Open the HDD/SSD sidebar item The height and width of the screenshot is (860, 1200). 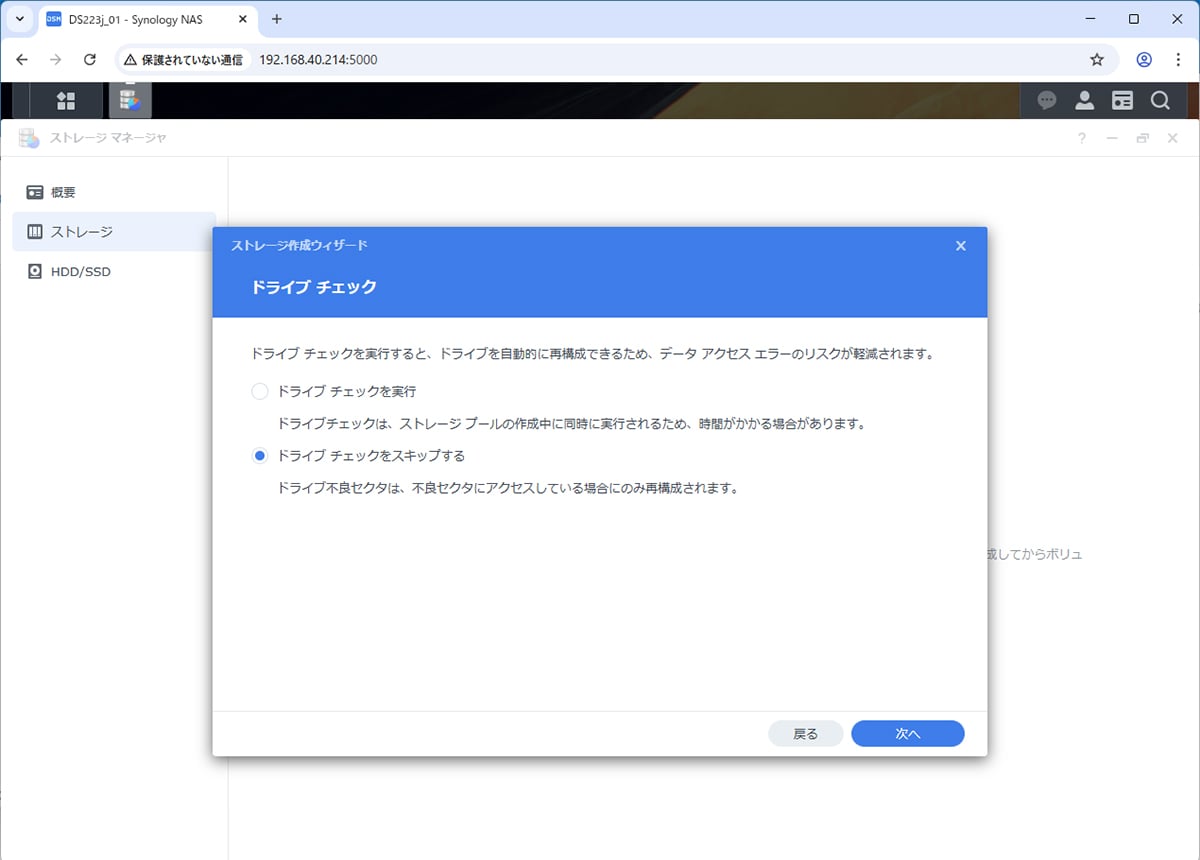[114, 271]
